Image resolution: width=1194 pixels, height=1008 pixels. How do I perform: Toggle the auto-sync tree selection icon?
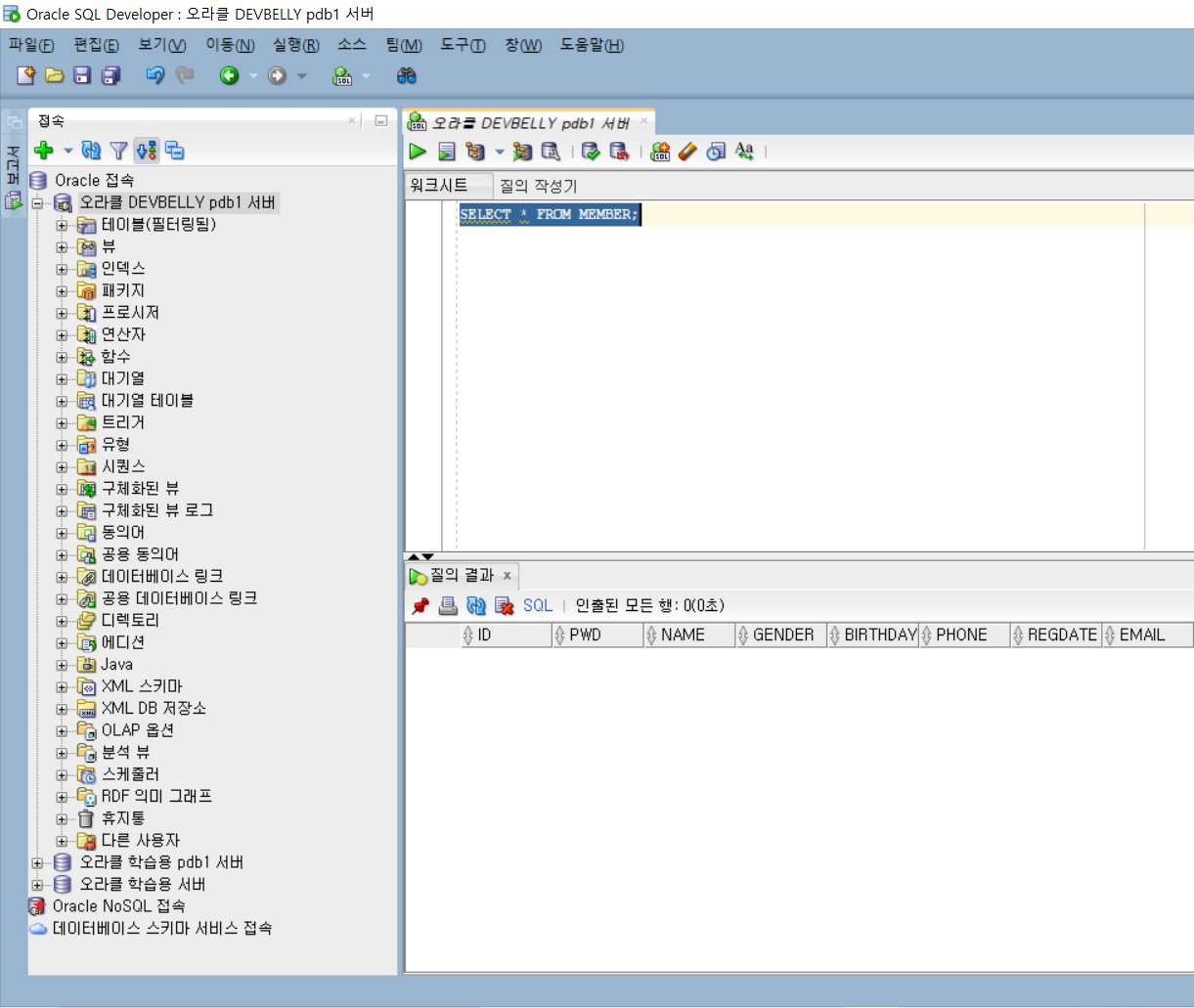[x=147, y=151]
